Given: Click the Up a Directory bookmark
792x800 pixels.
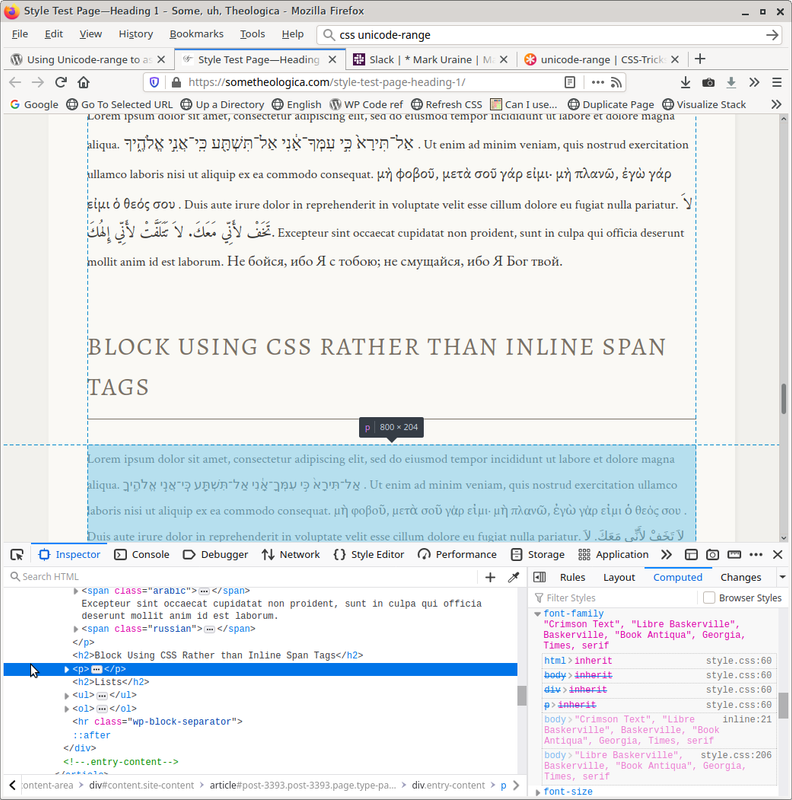Looking at the screenshot, I should [x=222, y=105].
